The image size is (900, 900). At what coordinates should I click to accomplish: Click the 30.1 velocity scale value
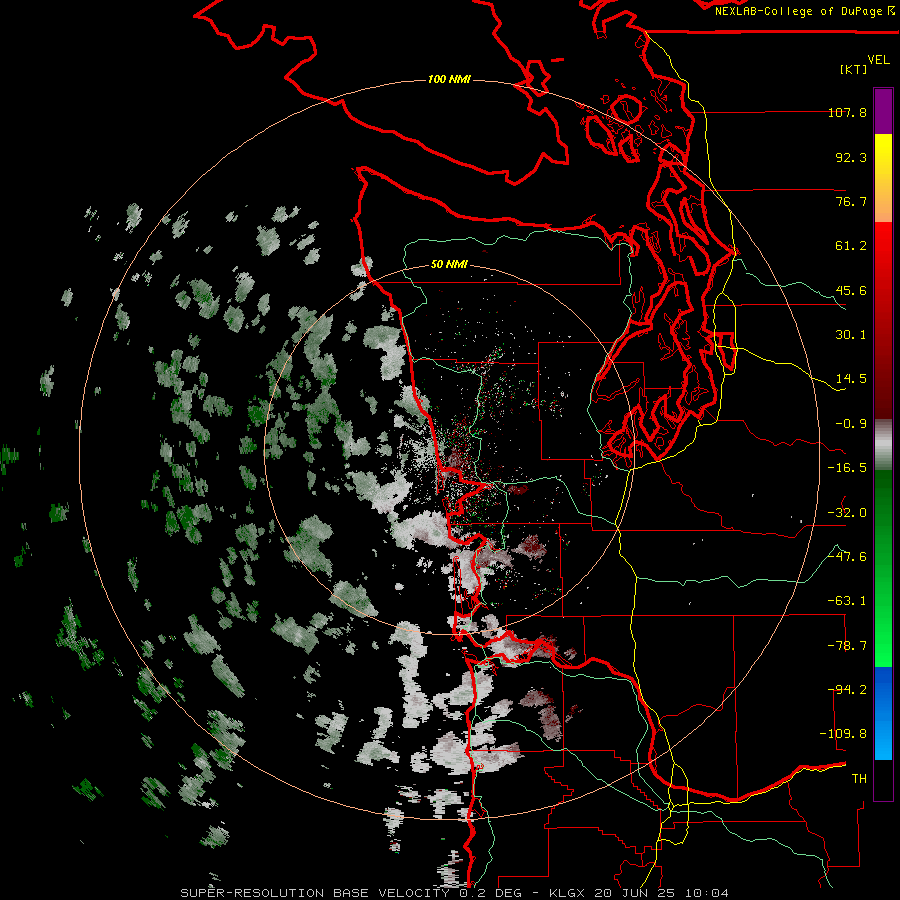(851, 335)
